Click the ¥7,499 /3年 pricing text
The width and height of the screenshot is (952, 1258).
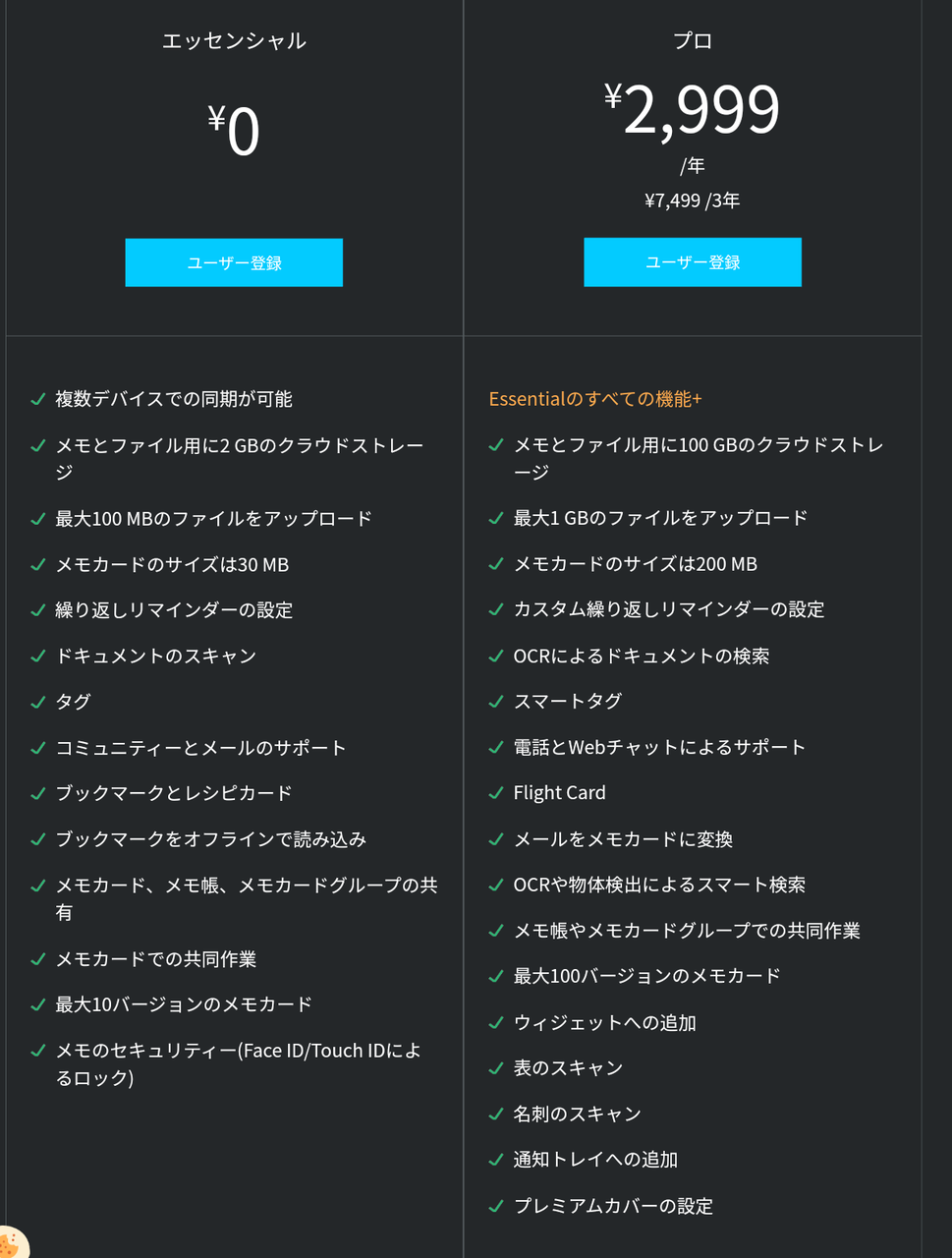pos(692,200)
